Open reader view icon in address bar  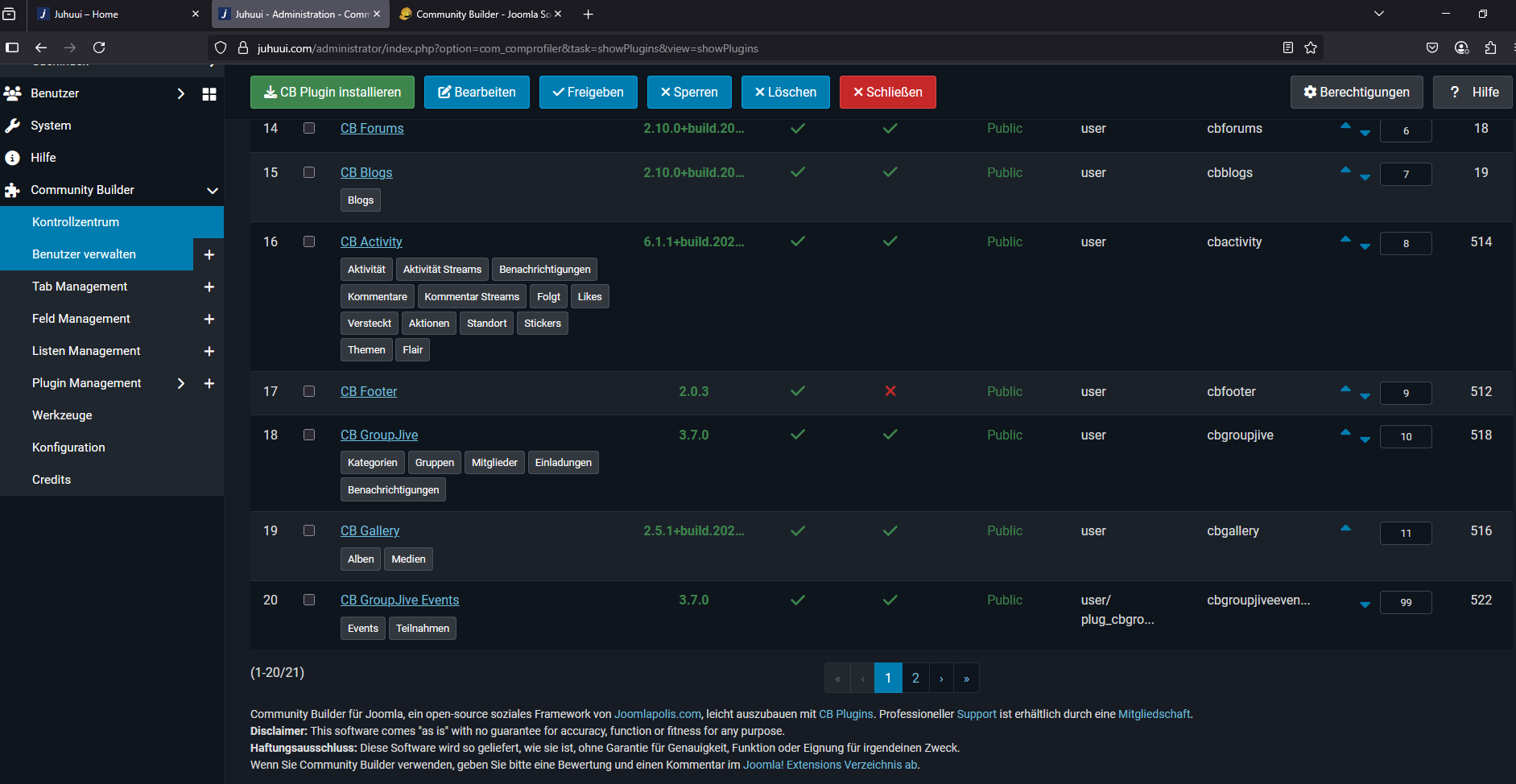[x=1288, y=48]
